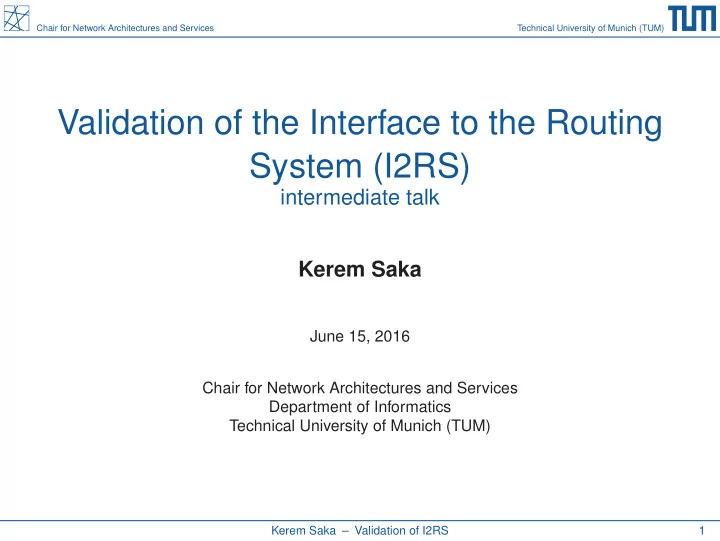Screen dimensions: 720x541
Task: Click the bold author name 'Kerem Saka'
Action: pyautogui.click(x=360, y=269)
